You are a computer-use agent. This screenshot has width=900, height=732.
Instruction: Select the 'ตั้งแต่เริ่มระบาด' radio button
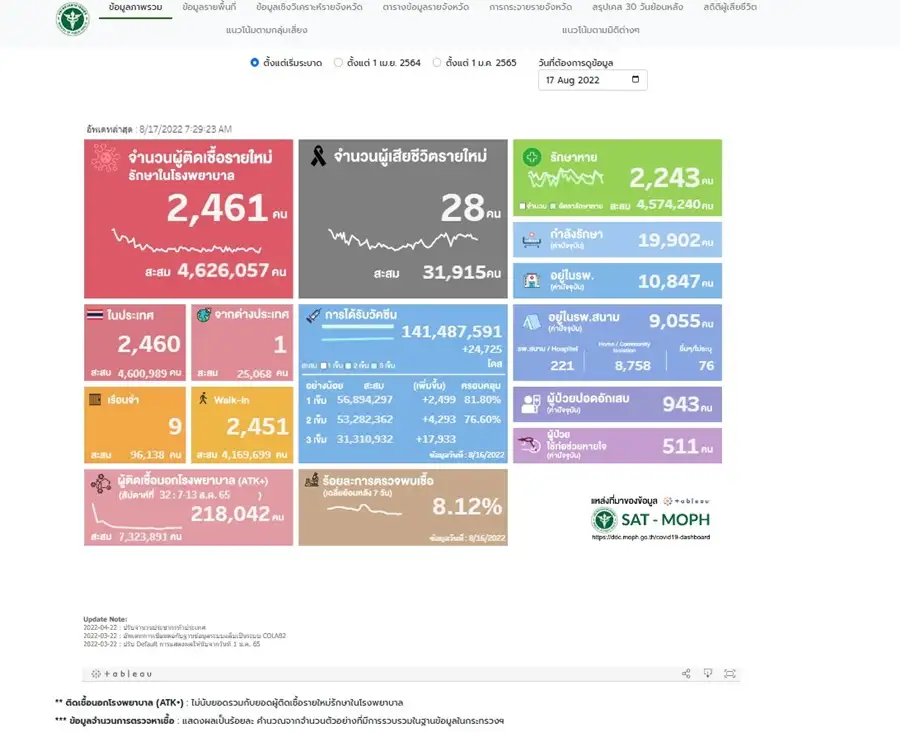pos(255,62)
